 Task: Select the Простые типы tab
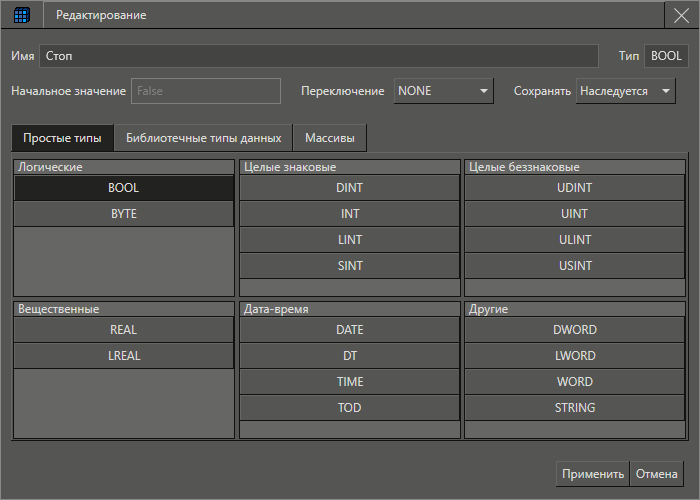pos(62,138)
